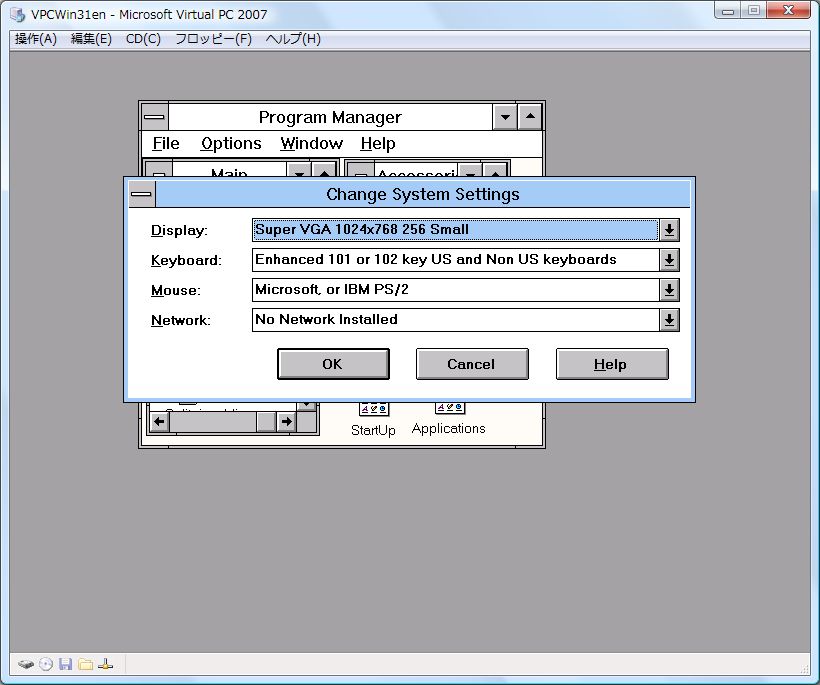Open the Program Manager Window menu
The width and height of the screenshot is (820, 685).
click(312, 143)
